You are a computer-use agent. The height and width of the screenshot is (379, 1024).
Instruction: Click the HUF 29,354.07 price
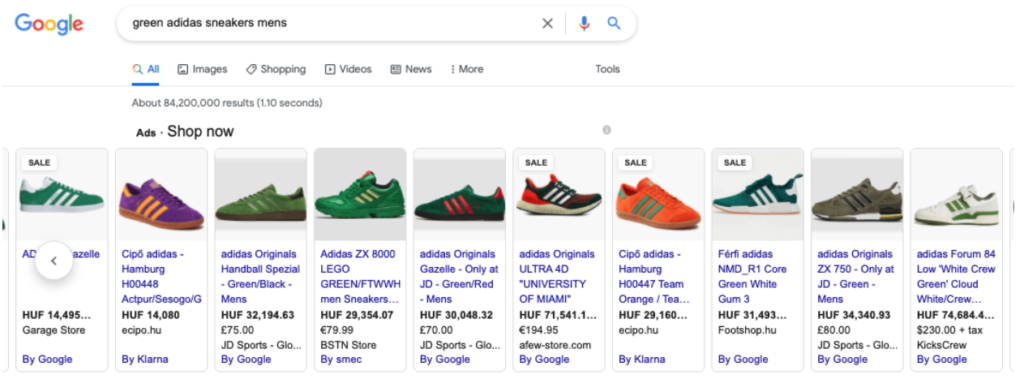pos(357,315)
